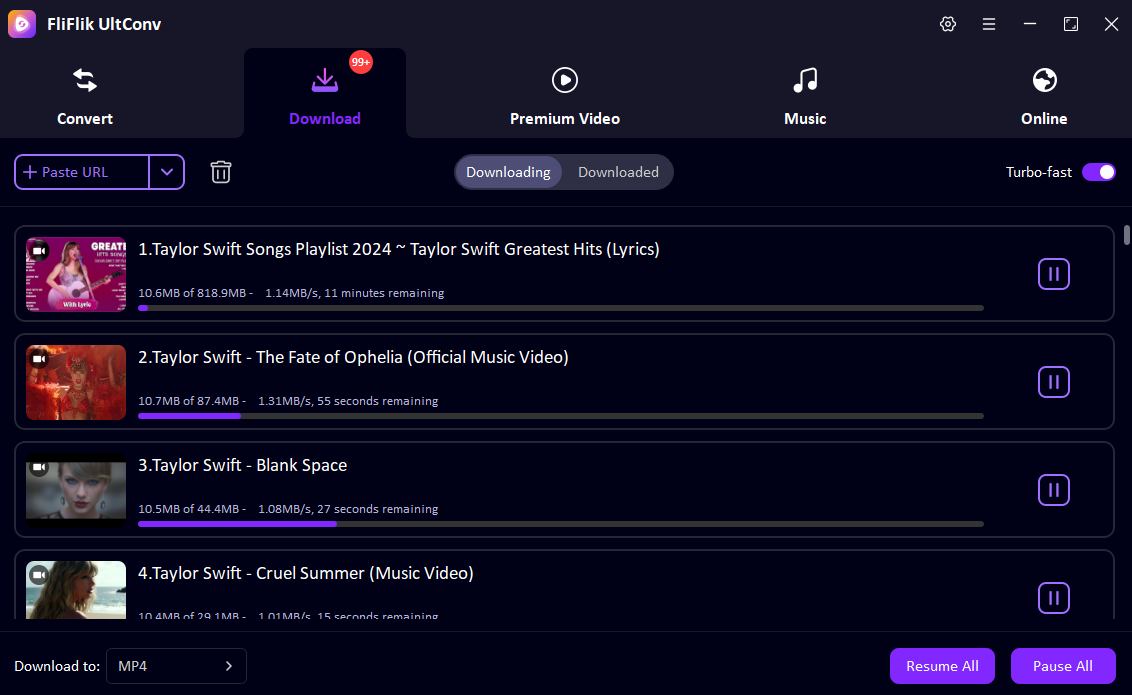Image resolution: width=1132 pixels, height=695 pixels.
Task: Pause the Blank Space download
Action: pos(1054,490)
